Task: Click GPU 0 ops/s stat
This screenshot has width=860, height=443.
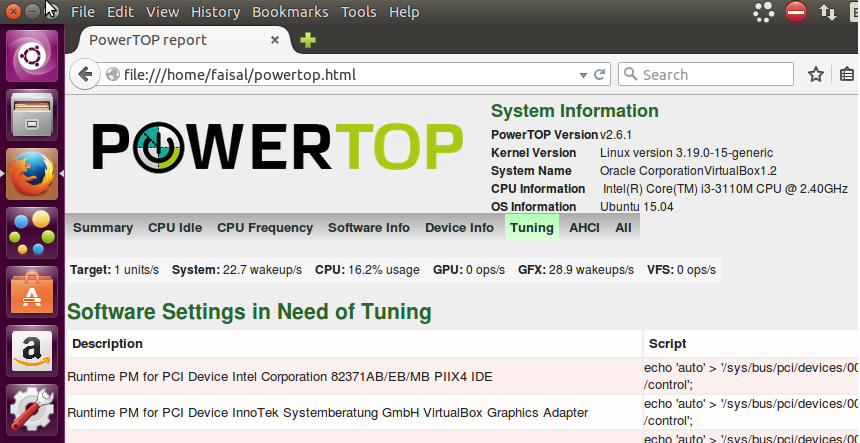Action: click(x=469, y=270)
